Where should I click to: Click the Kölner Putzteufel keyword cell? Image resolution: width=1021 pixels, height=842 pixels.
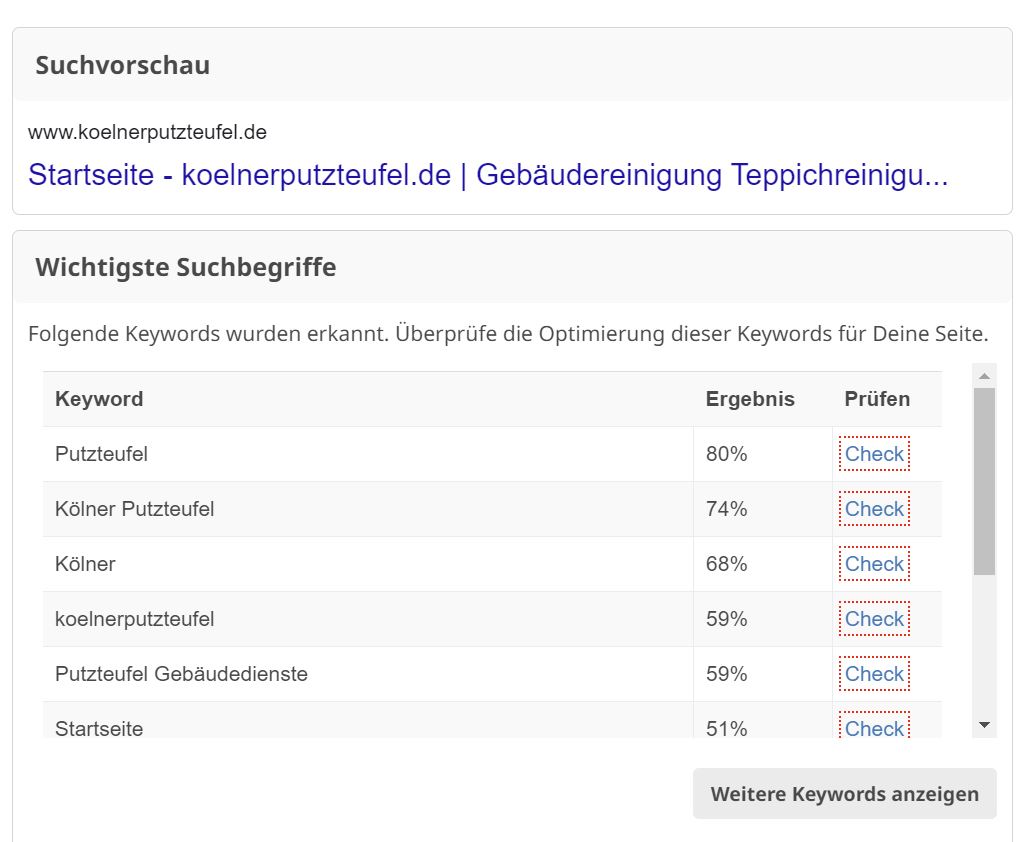368,509
